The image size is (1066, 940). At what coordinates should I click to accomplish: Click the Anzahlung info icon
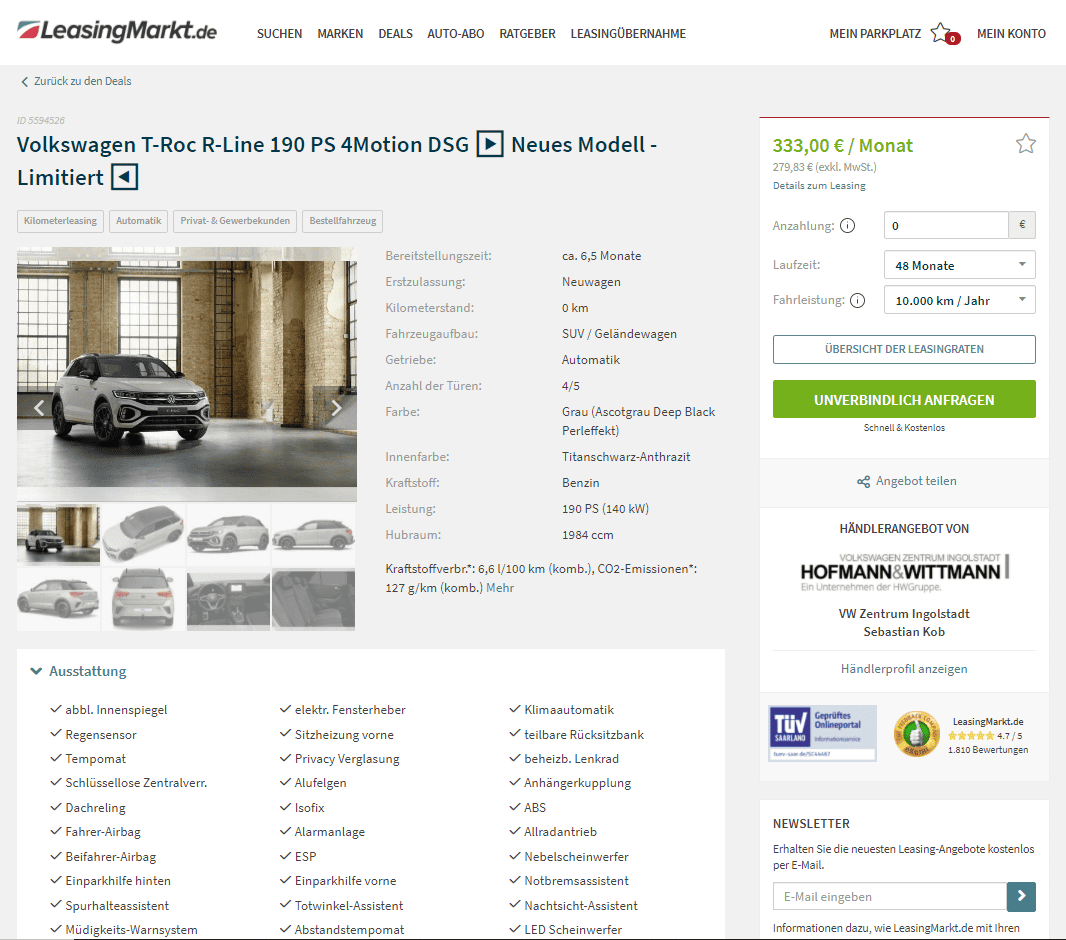847,226
